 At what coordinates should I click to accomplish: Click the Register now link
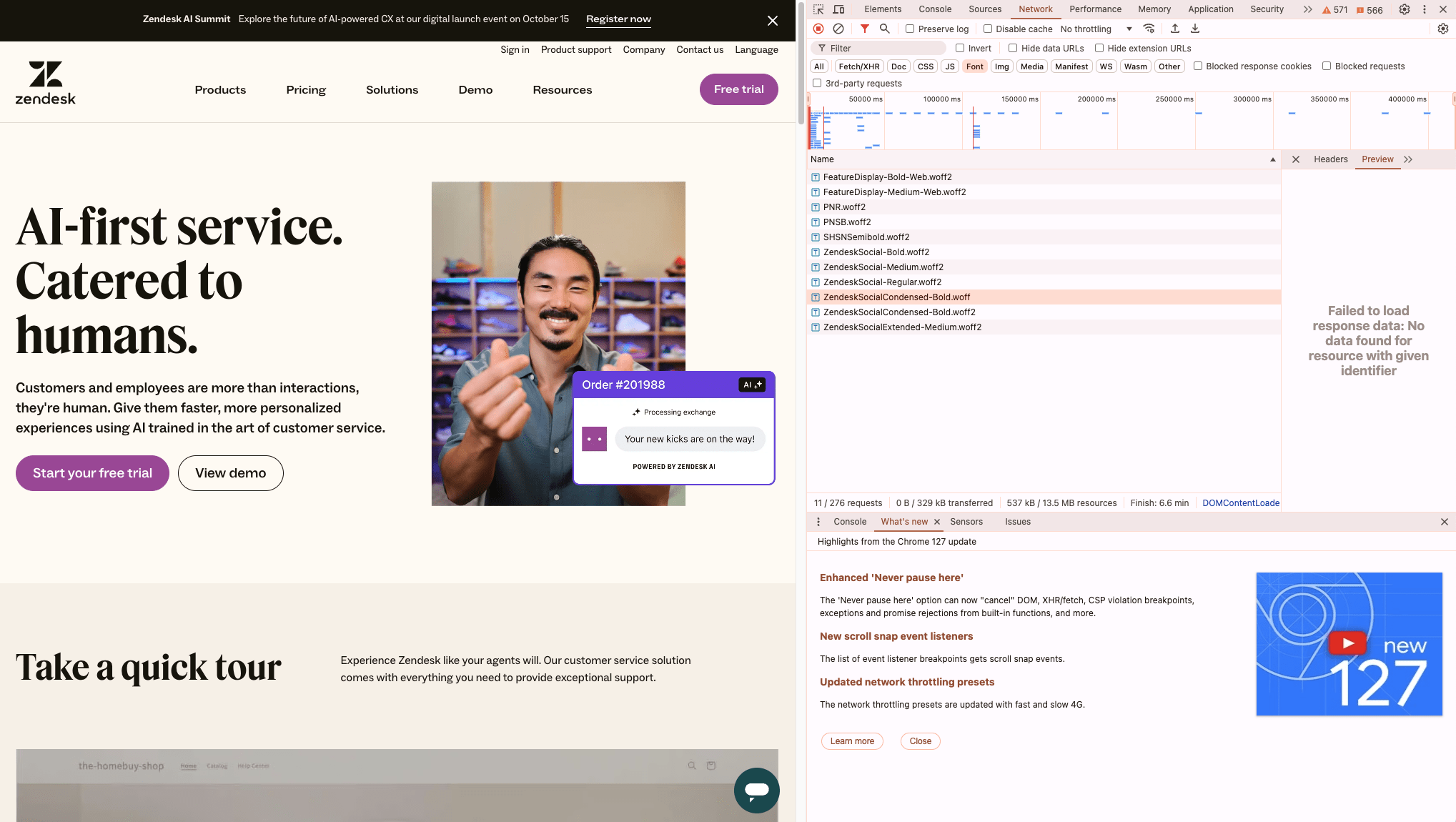click(618, 19)
